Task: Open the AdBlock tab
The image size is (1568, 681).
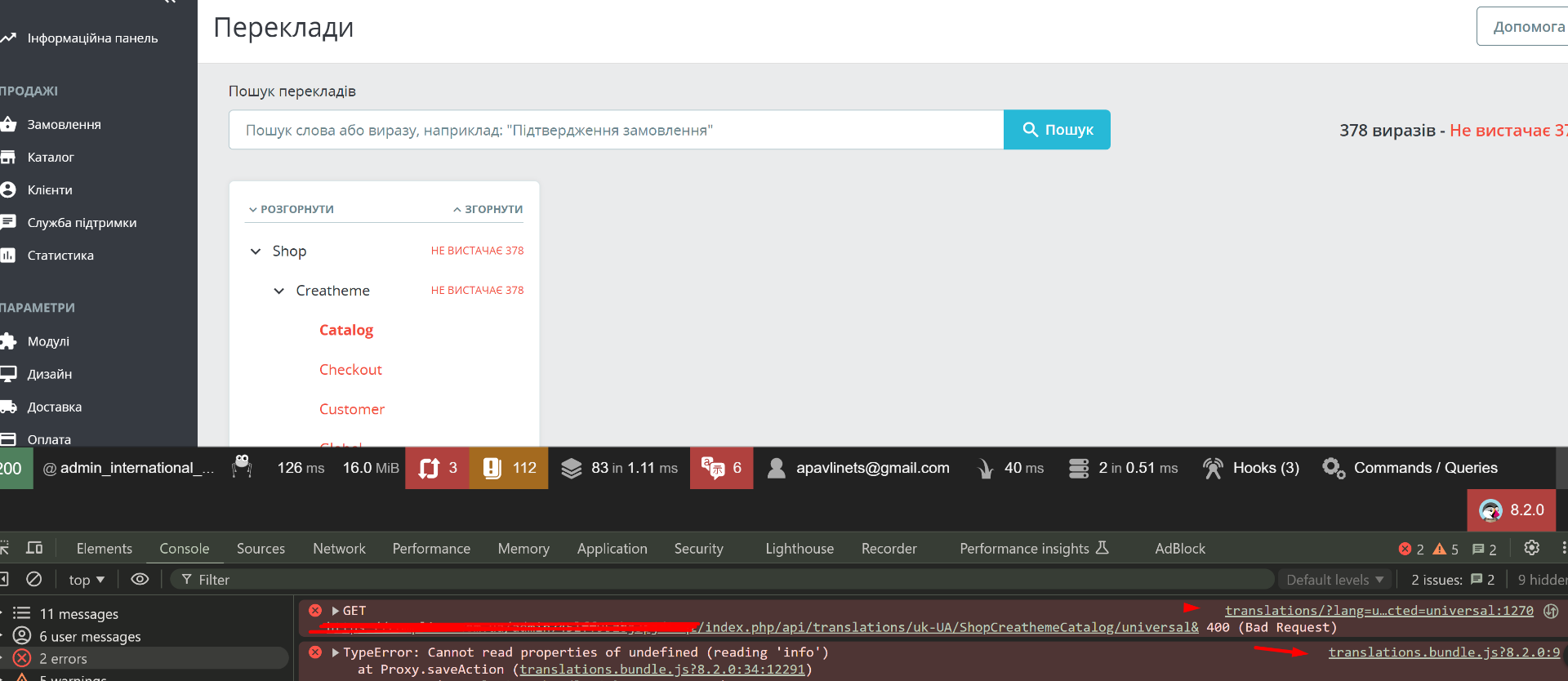Action: 1180,549
